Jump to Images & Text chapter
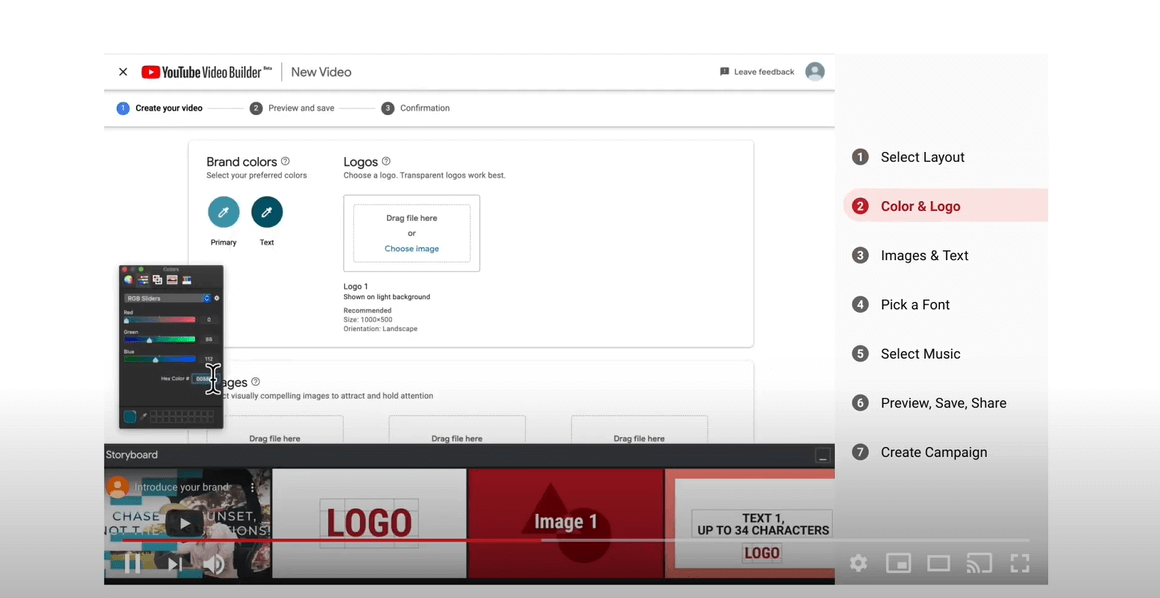Image resolution: width=1160 pixels, height=598 pixels. 923,256
